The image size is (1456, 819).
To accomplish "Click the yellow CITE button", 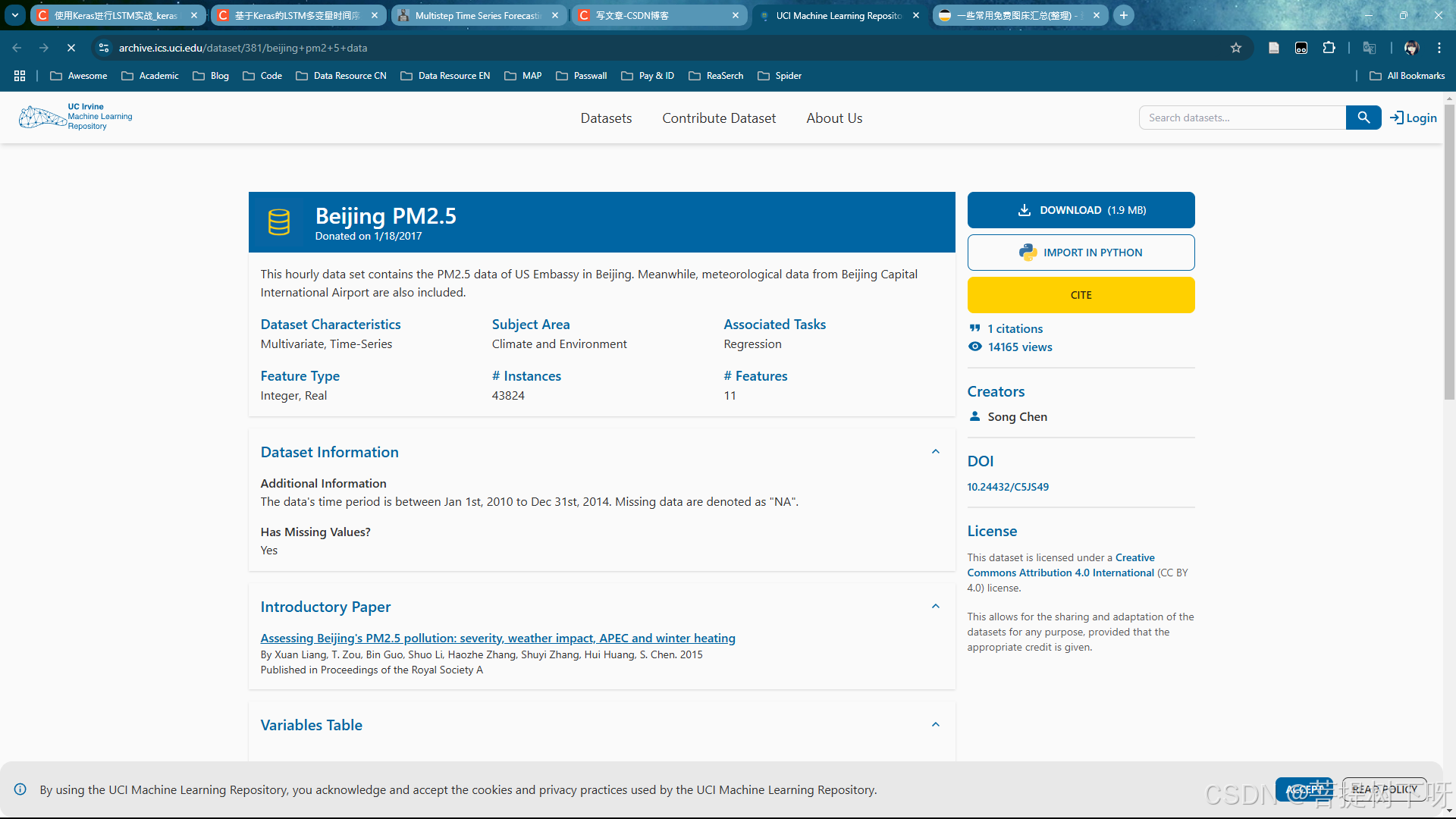I will pos(1081,295).
